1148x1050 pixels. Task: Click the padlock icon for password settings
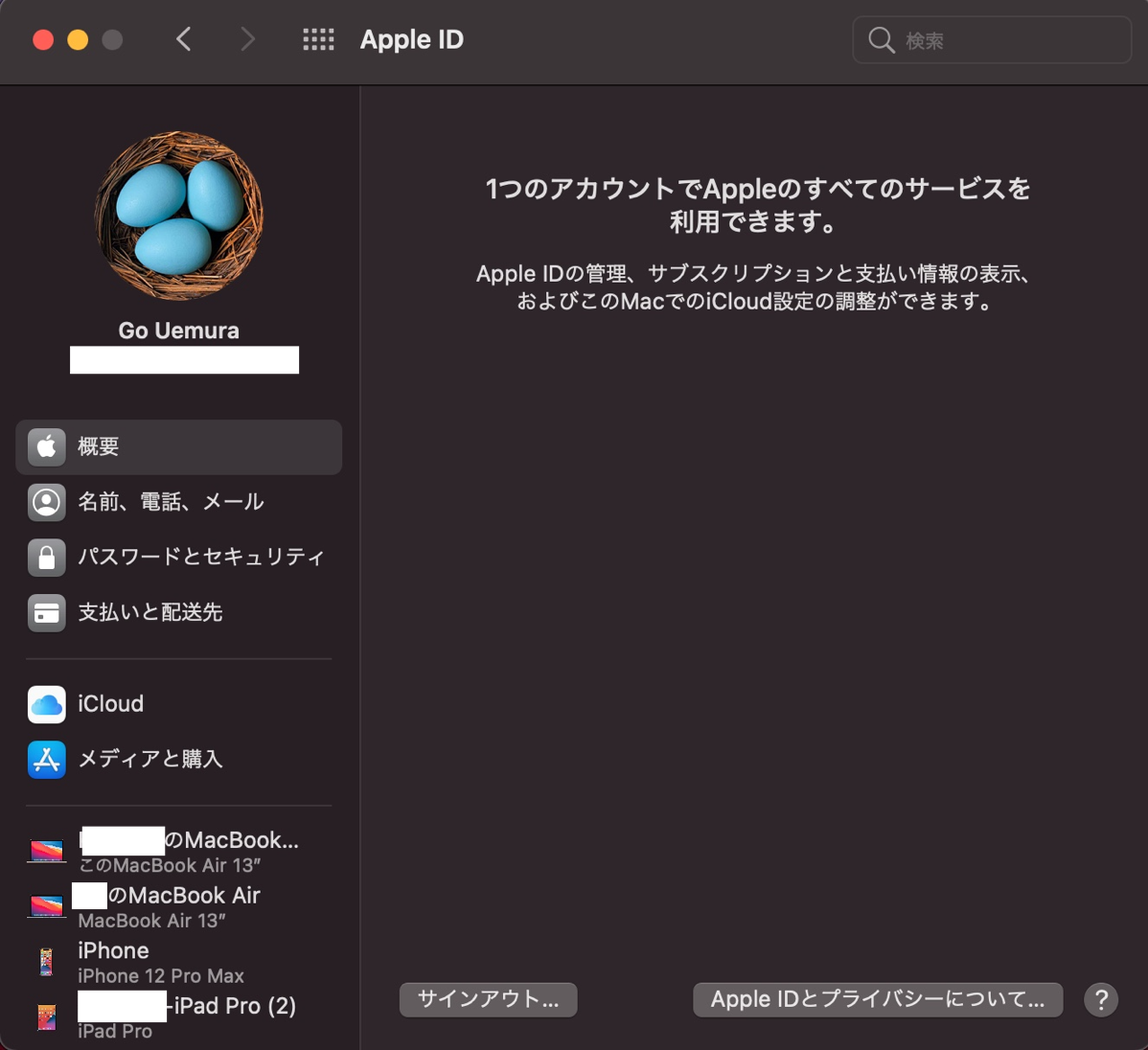click(x=47, y=558)
